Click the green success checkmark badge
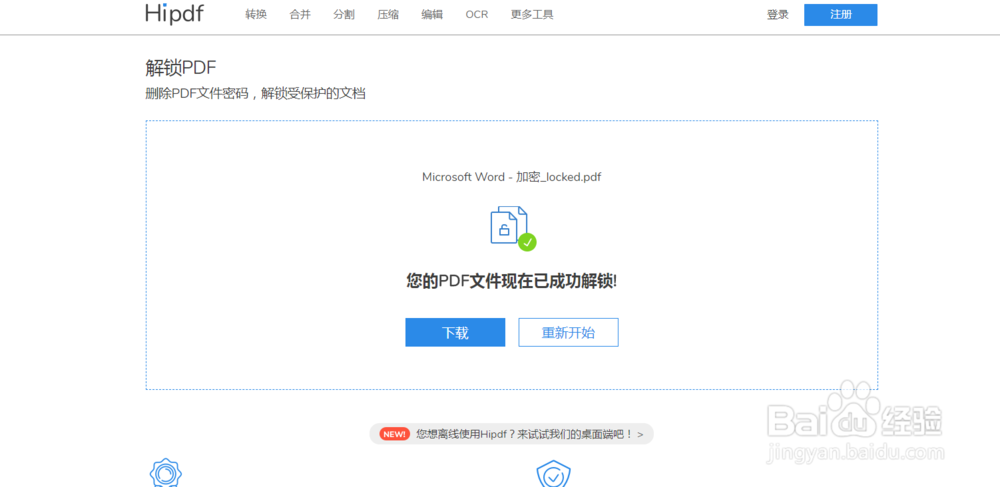The height and width of the screenshot is (487, 1000). point(527,242)
